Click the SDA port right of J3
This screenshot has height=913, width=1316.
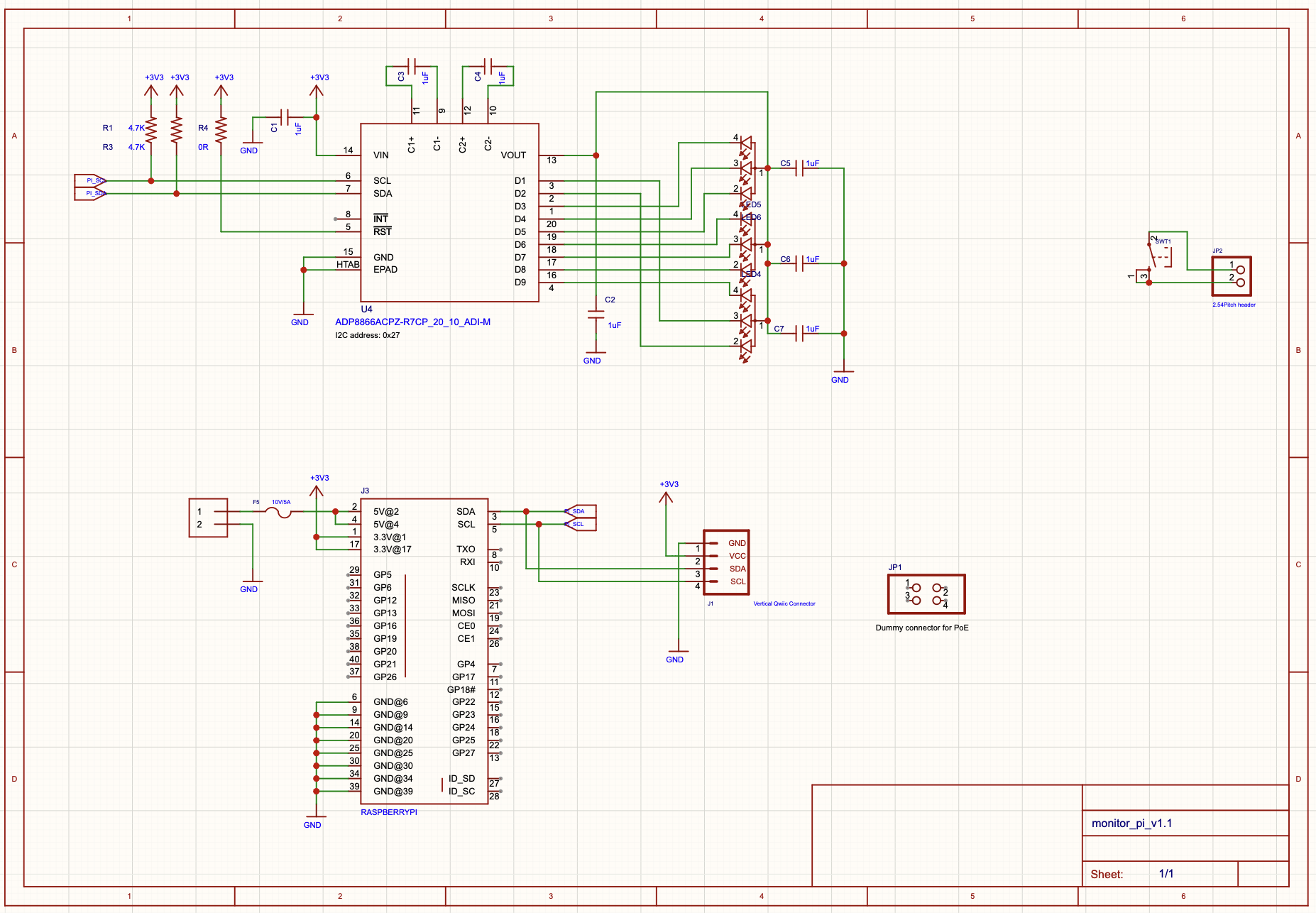pos(580,511)
